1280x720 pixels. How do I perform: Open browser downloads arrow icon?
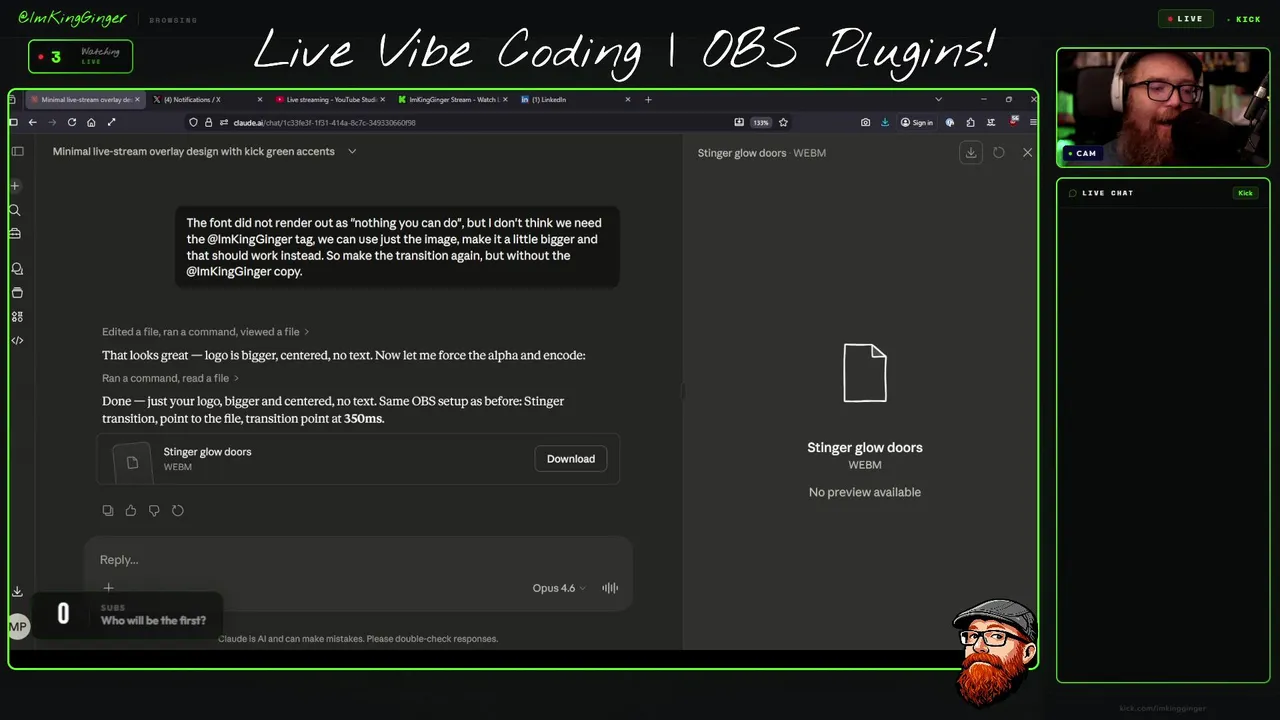pos(885,122)
